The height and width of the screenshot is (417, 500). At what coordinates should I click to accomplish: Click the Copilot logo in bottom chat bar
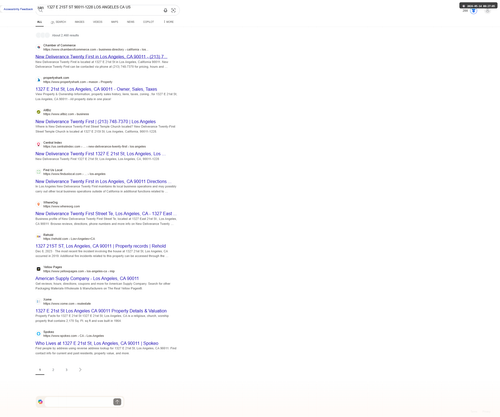click(x=40, y=402)
